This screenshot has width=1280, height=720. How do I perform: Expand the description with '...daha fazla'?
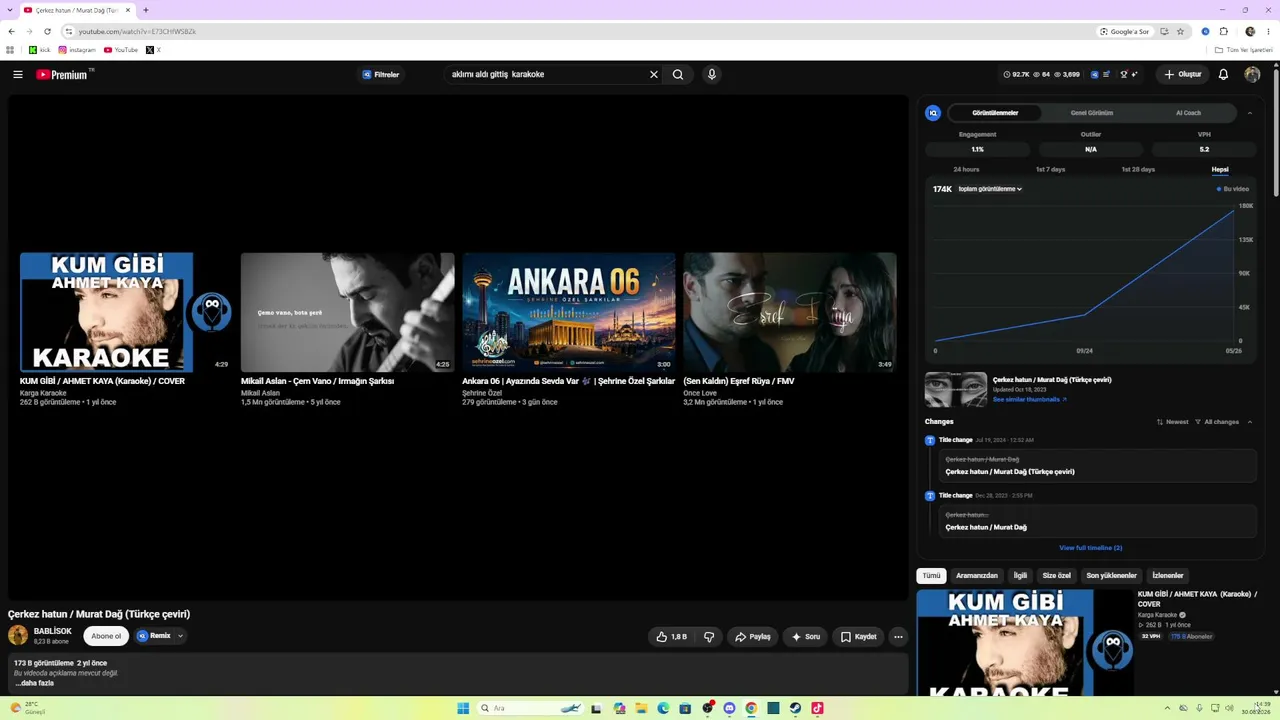[34, 683]
